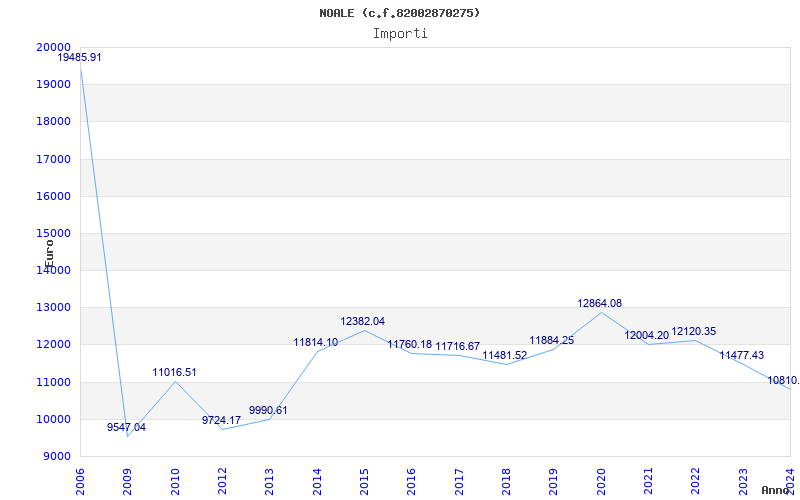Click the Euro y-axis title
The height and width of the screenshot is (500, 800).
[49, 254]
